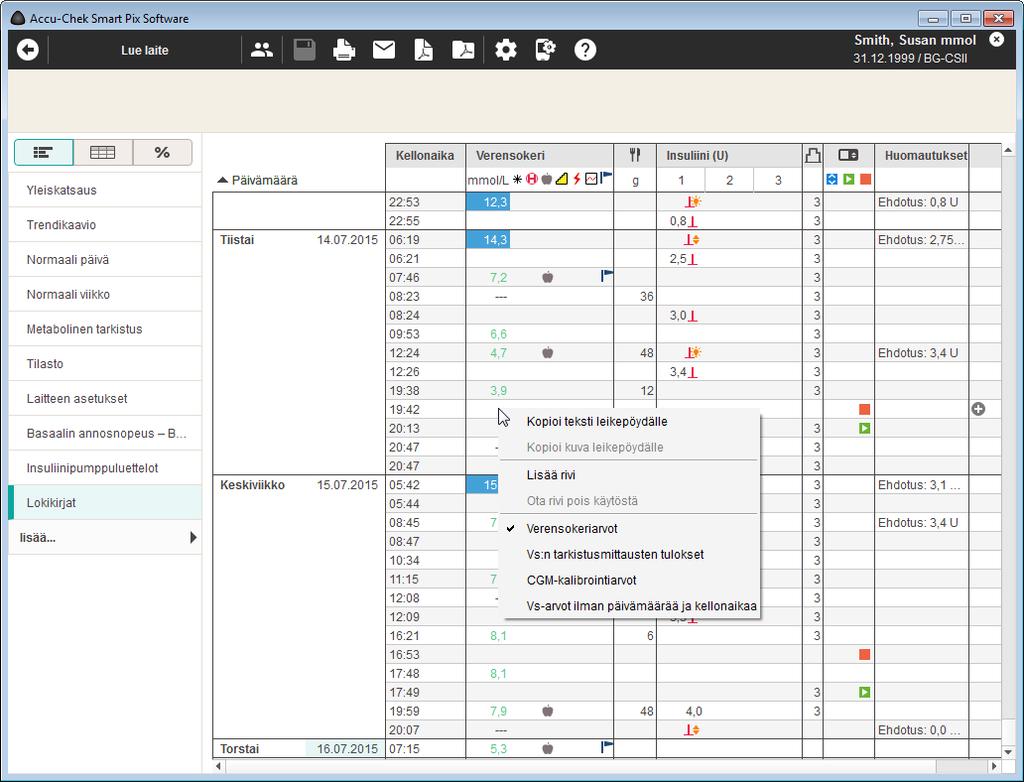Screen dimensions: 1024x782
Task: Open Trendikaavio report
Action: point(104,225)
